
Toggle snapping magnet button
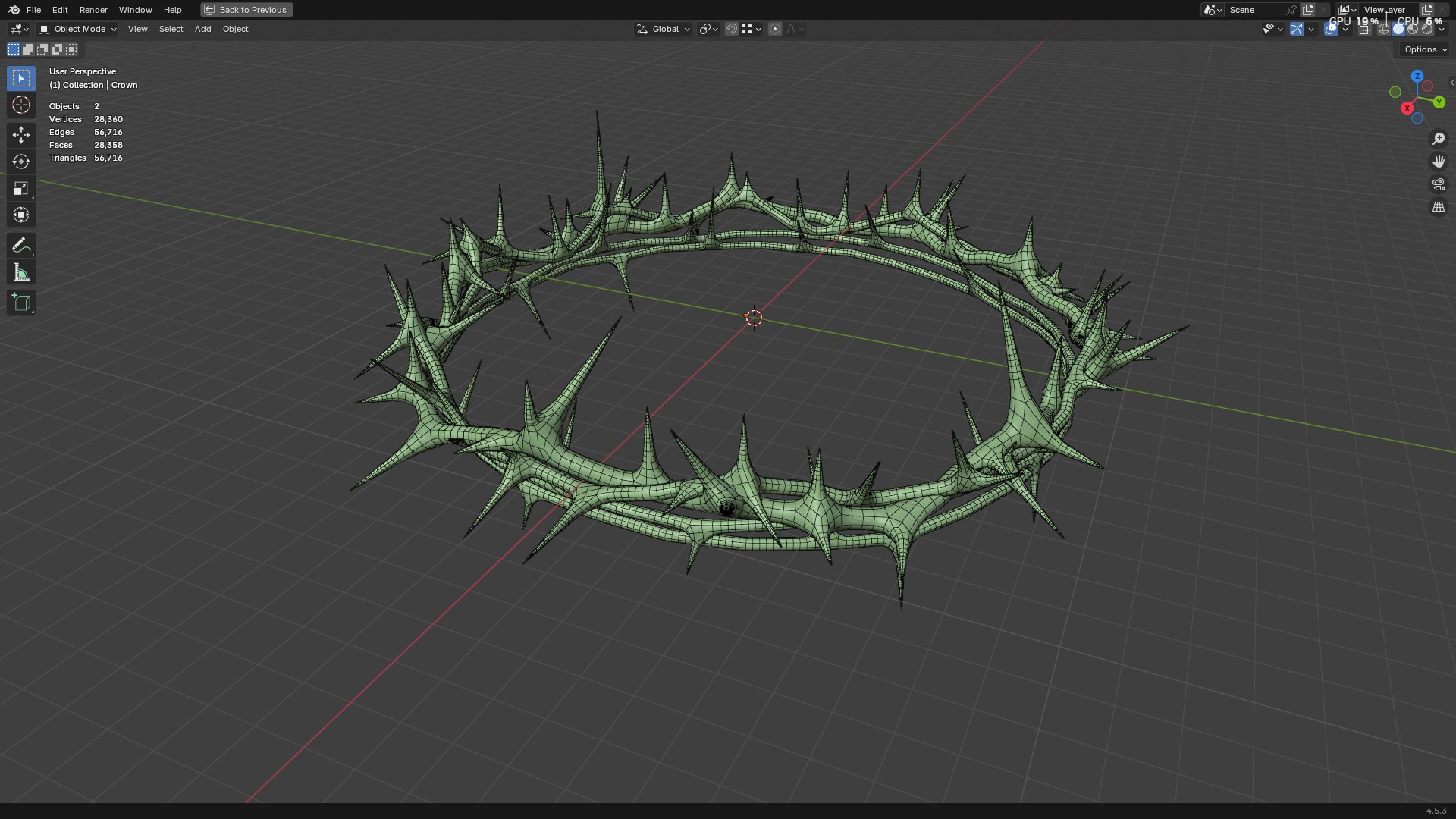click(x=732, y=29)
